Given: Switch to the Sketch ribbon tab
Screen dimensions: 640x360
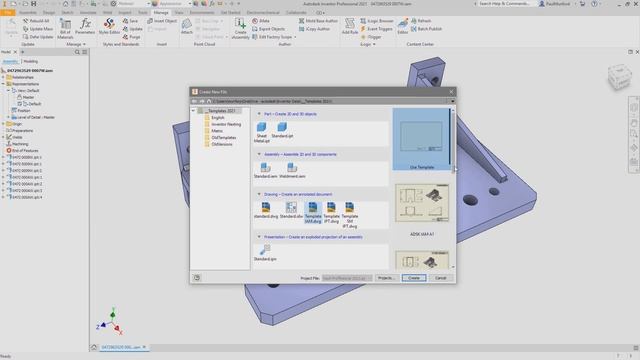Looking at the screenshot, I should pyautogui.click(x=67, y=13).
